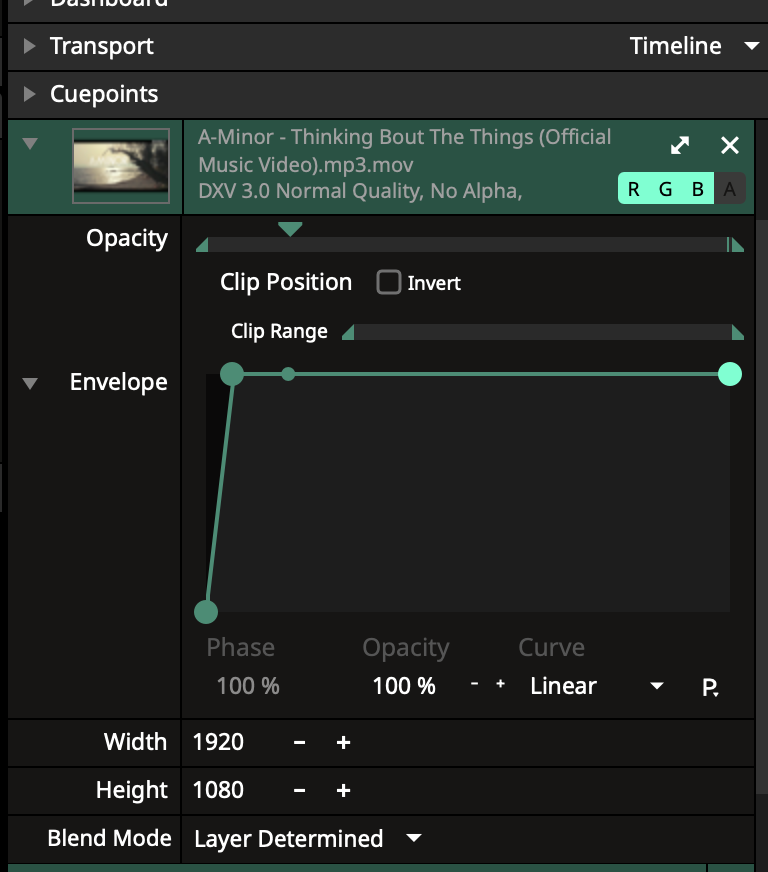Expand the Transport section
Viewport: 768px width, 872px height.
pyautogui.click(x=30, y=46)
